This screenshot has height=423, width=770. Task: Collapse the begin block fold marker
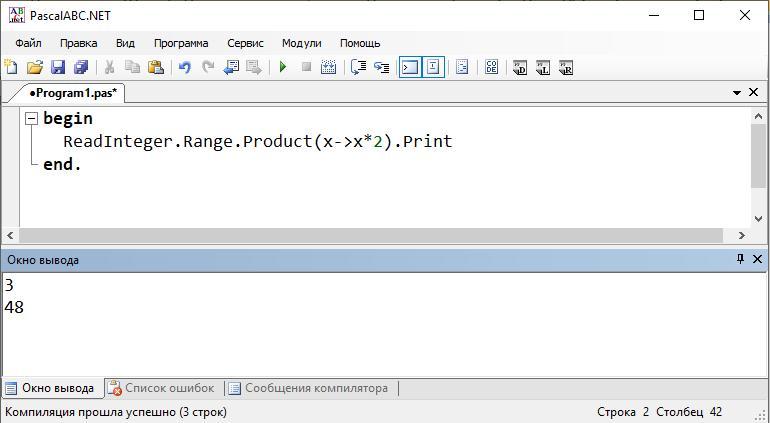tap(31, 118)
